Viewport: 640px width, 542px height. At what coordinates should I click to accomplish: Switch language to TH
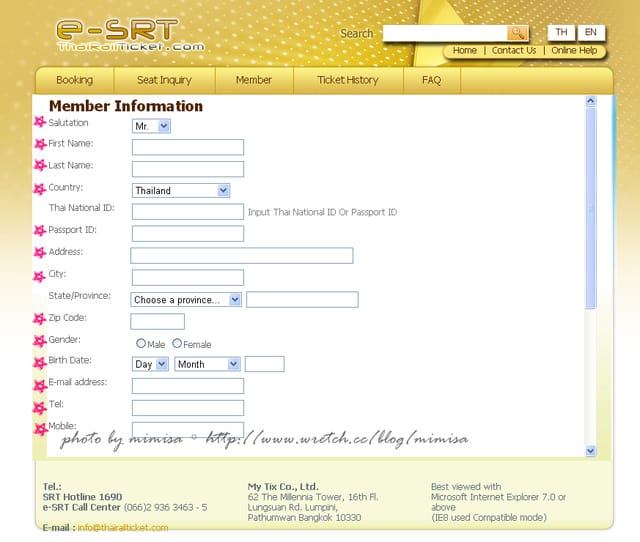[561, 33]
